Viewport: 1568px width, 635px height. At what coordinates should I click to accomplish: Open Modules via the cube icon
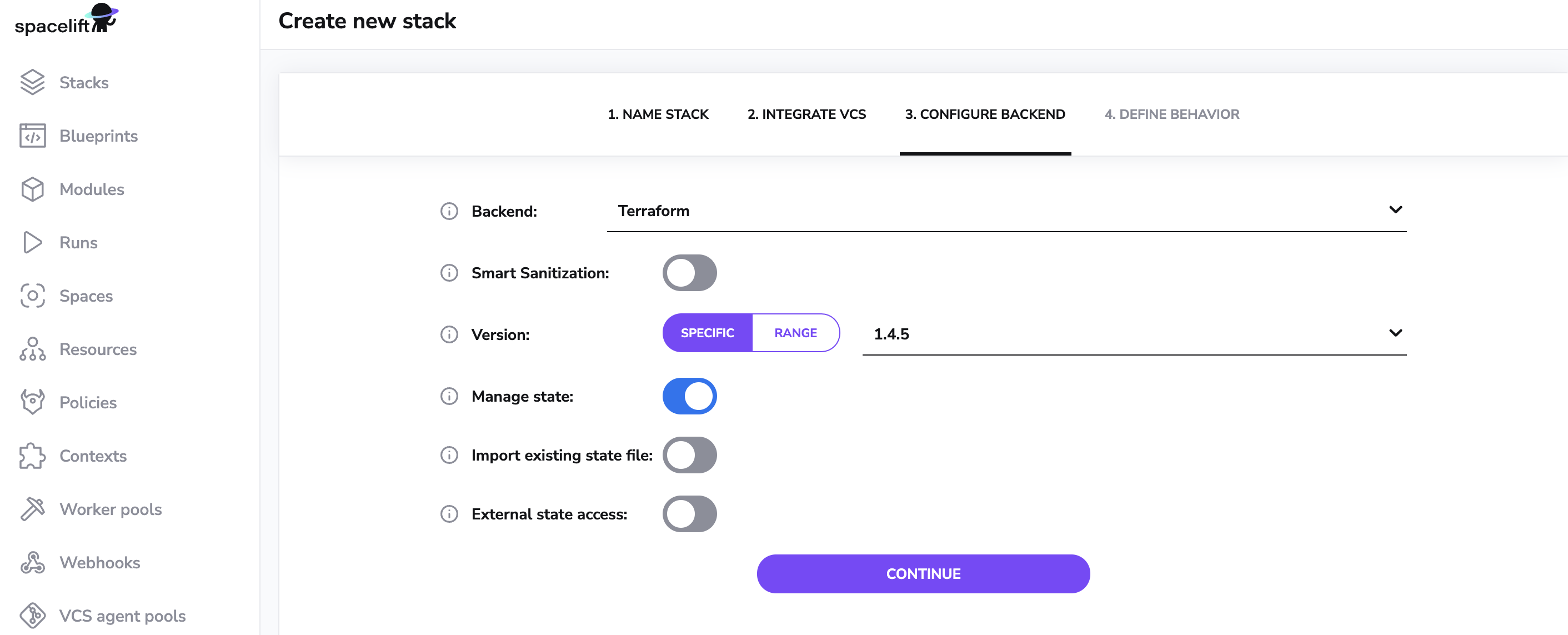(x=32, y=189)
